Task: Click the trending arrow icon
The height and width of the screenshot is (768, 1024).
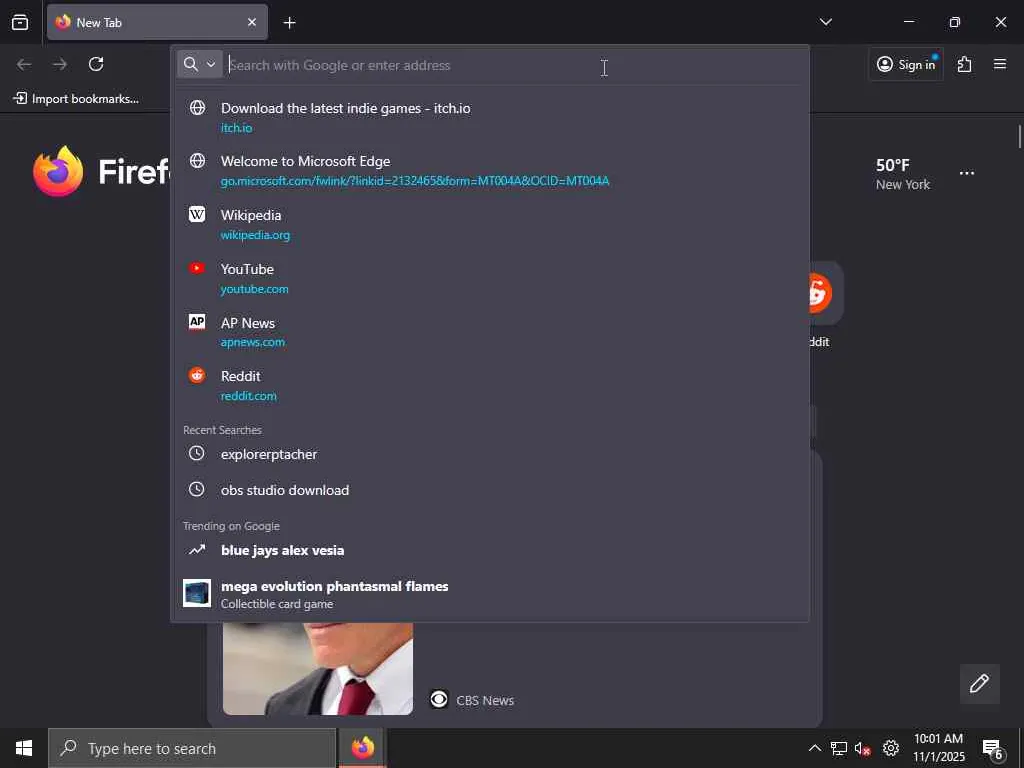Action: tap(197, 550)
